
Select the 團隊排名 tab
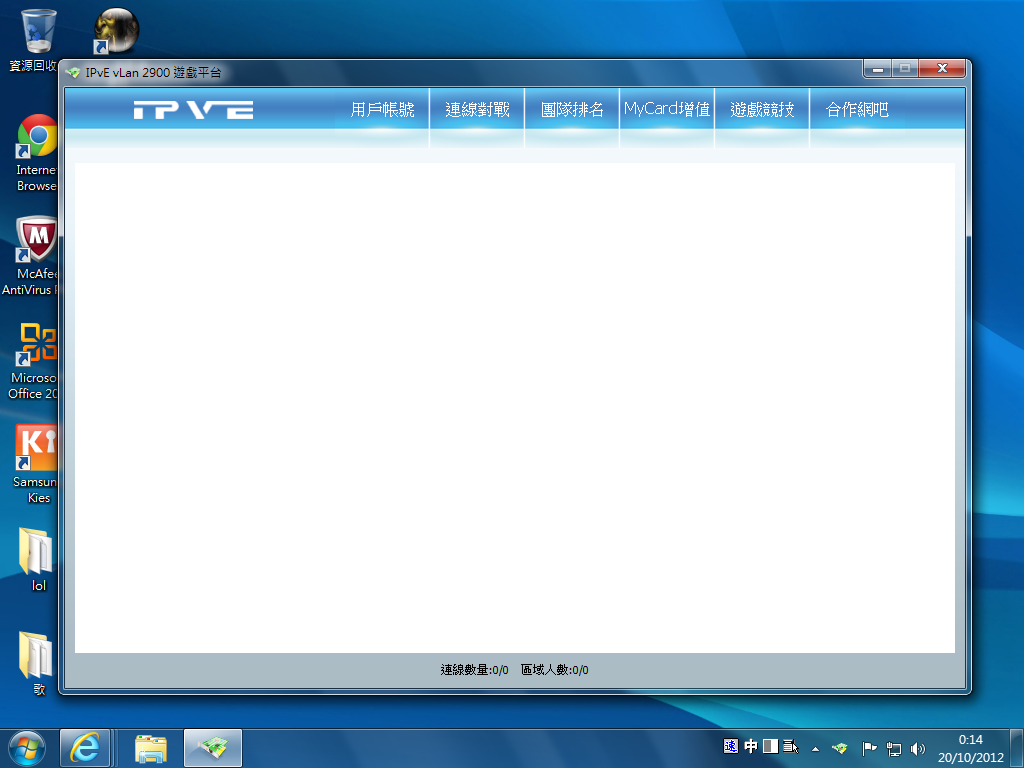click(572, 110)
